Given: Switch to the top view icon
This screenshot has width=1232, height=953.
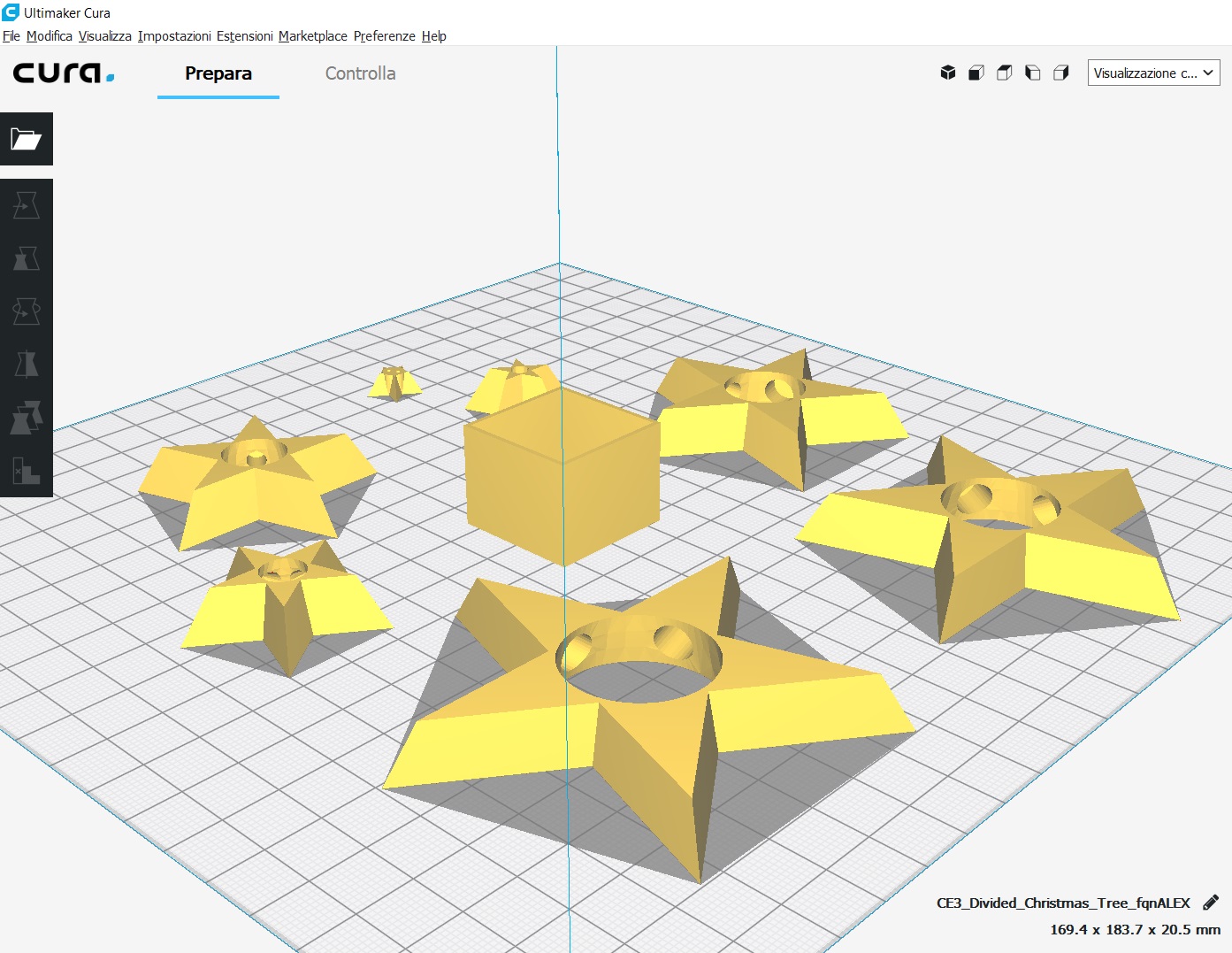Looking at the screenshot, I should point(1005,73).
